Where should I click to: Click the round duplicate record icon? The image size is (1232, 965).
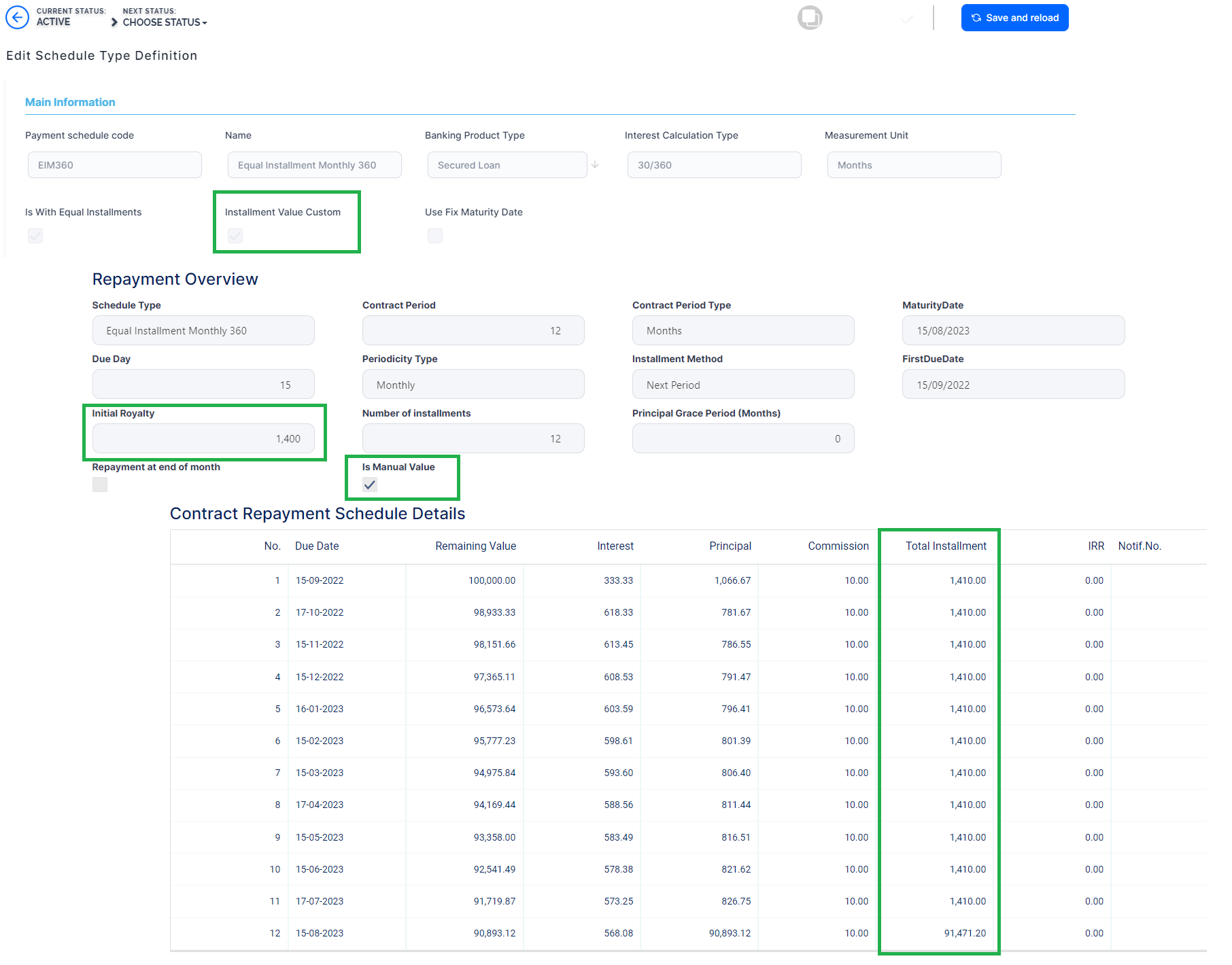[810, 18]
